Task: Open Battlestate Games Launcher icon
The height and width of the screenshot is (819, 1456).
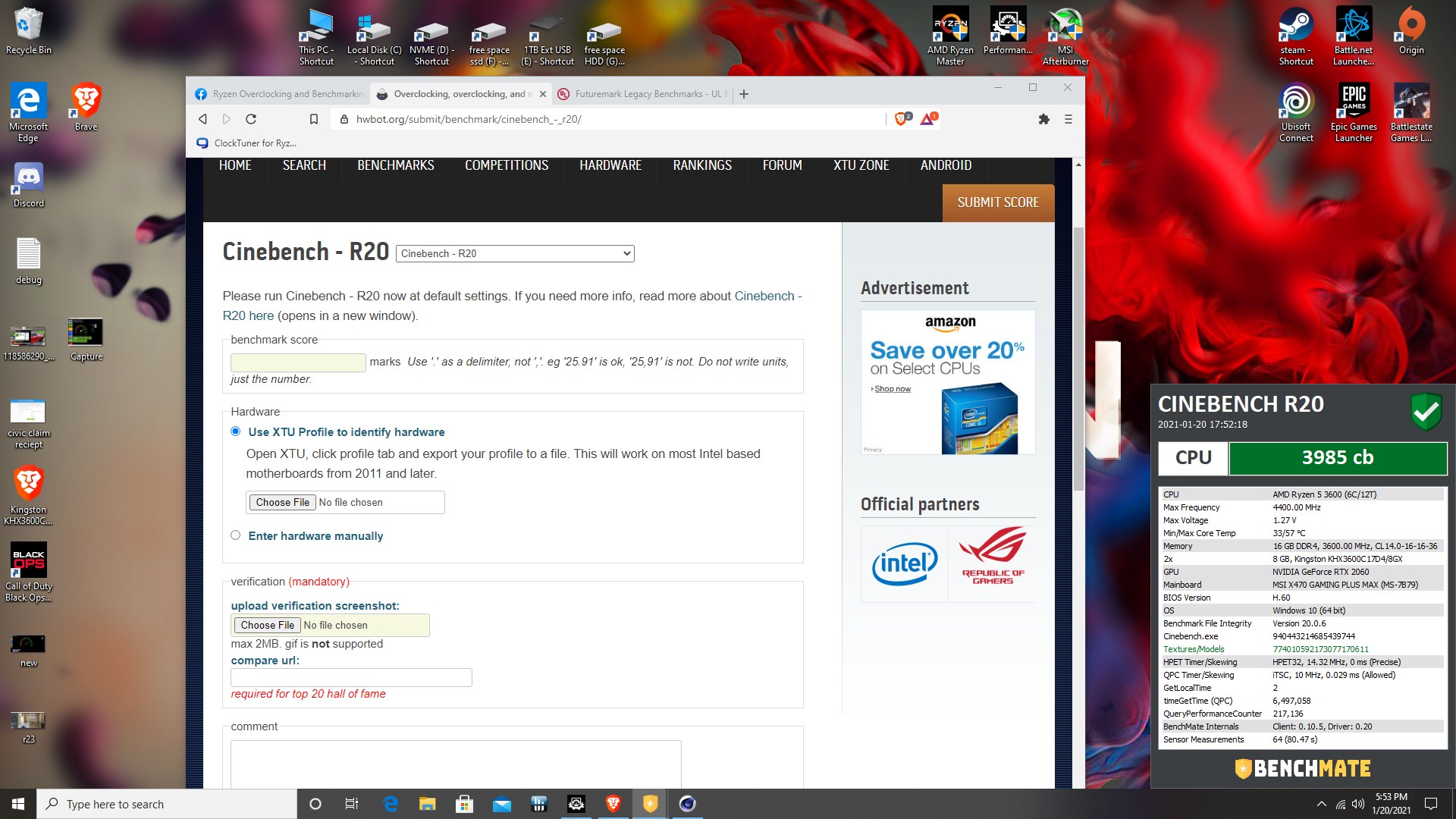Action: click(x=1411, y=112)
